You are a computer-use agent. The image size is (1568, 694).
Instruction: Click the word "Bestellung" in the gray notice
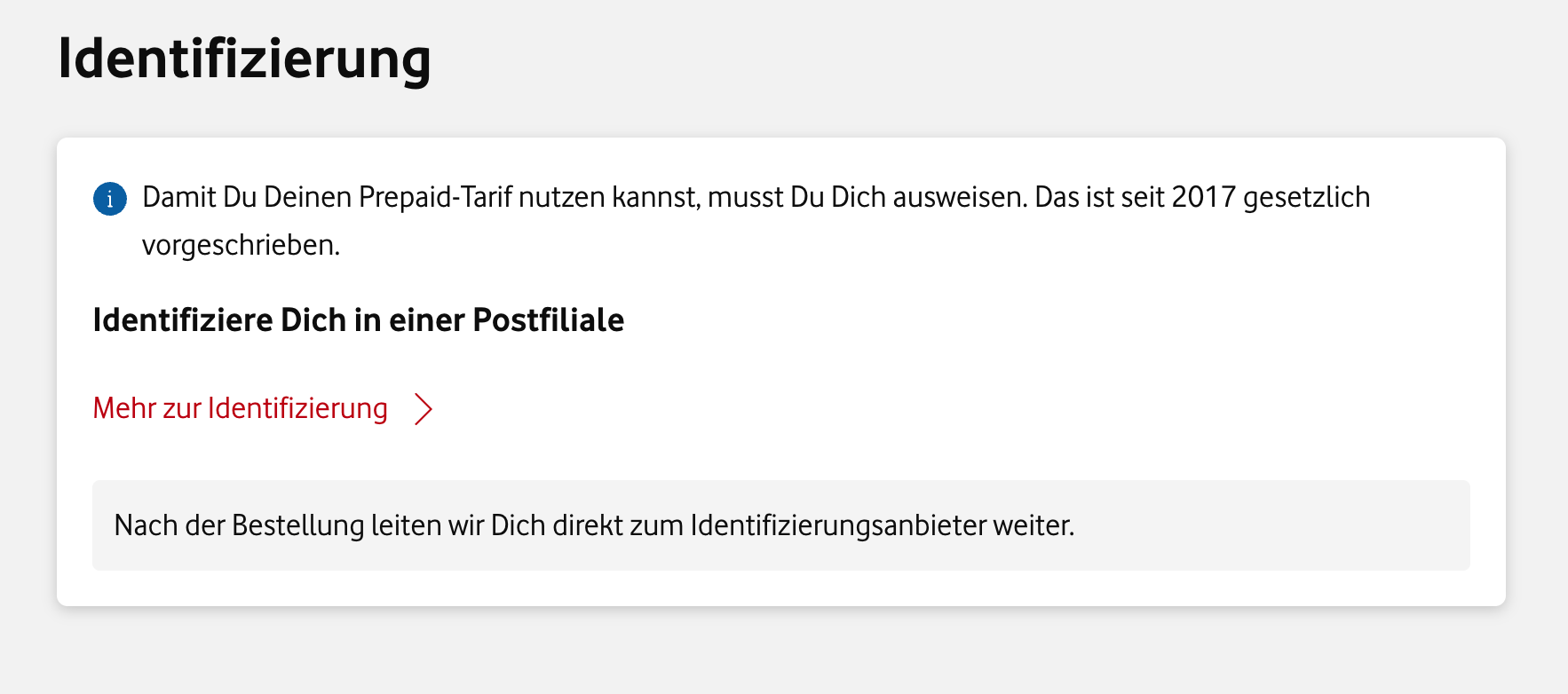coord(297,525)
